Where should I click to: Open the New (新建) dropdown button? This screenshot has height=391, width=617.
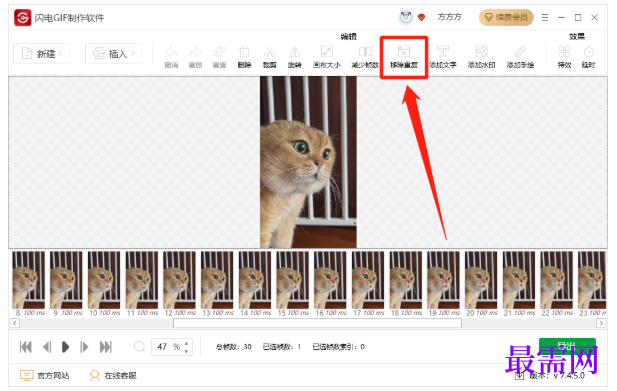[x=42, y=53]
